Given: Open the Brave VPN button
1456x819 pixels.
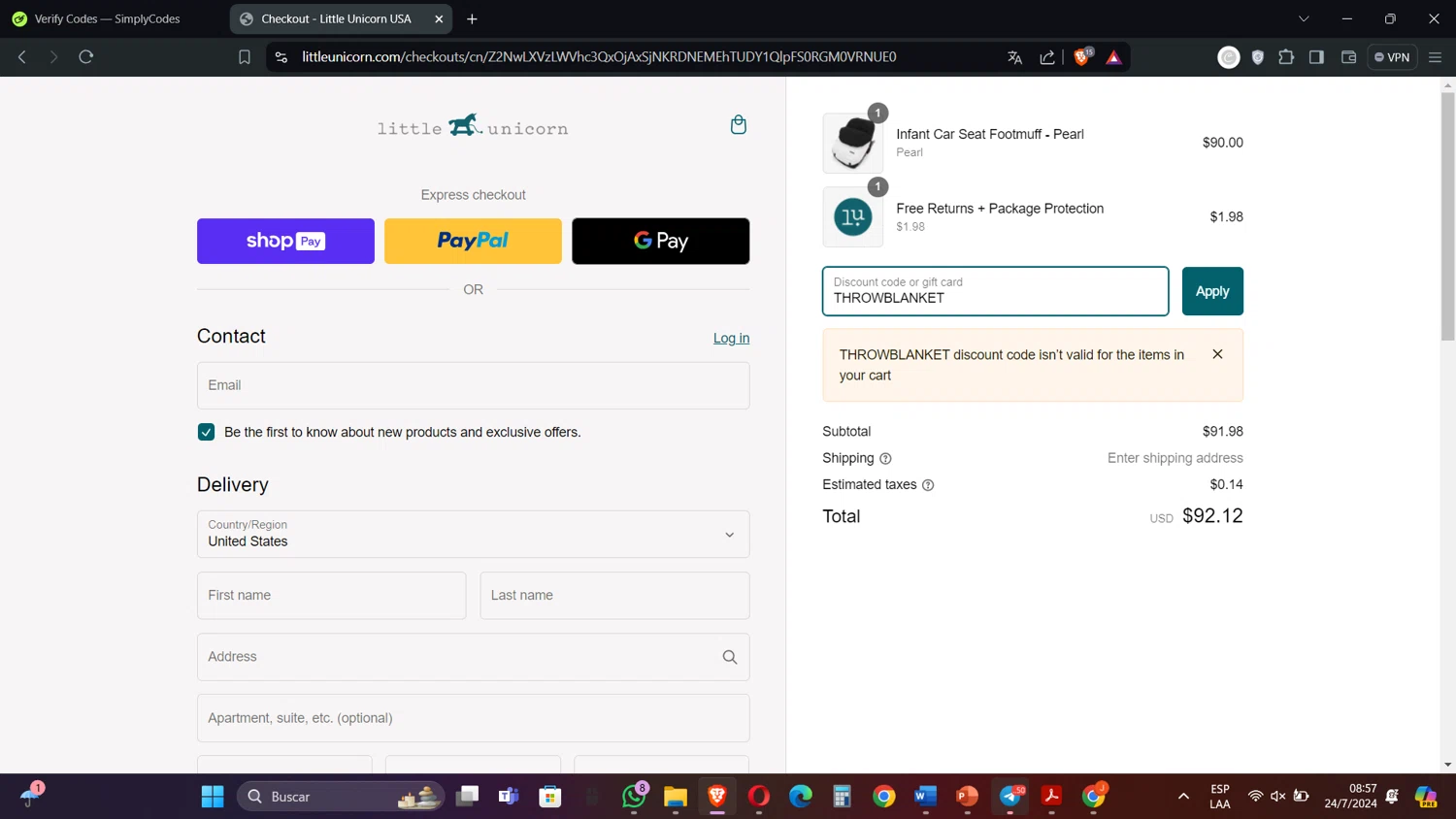Looking at the screenshot, I should [x=1392, y=57].
